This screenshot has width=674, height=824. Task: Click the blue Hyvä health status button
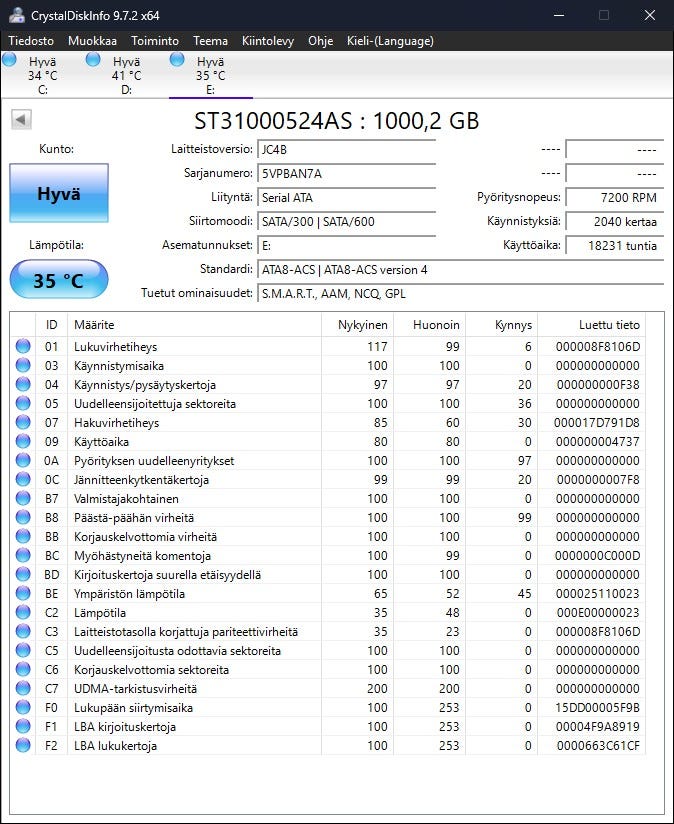(x=59, y=194)
